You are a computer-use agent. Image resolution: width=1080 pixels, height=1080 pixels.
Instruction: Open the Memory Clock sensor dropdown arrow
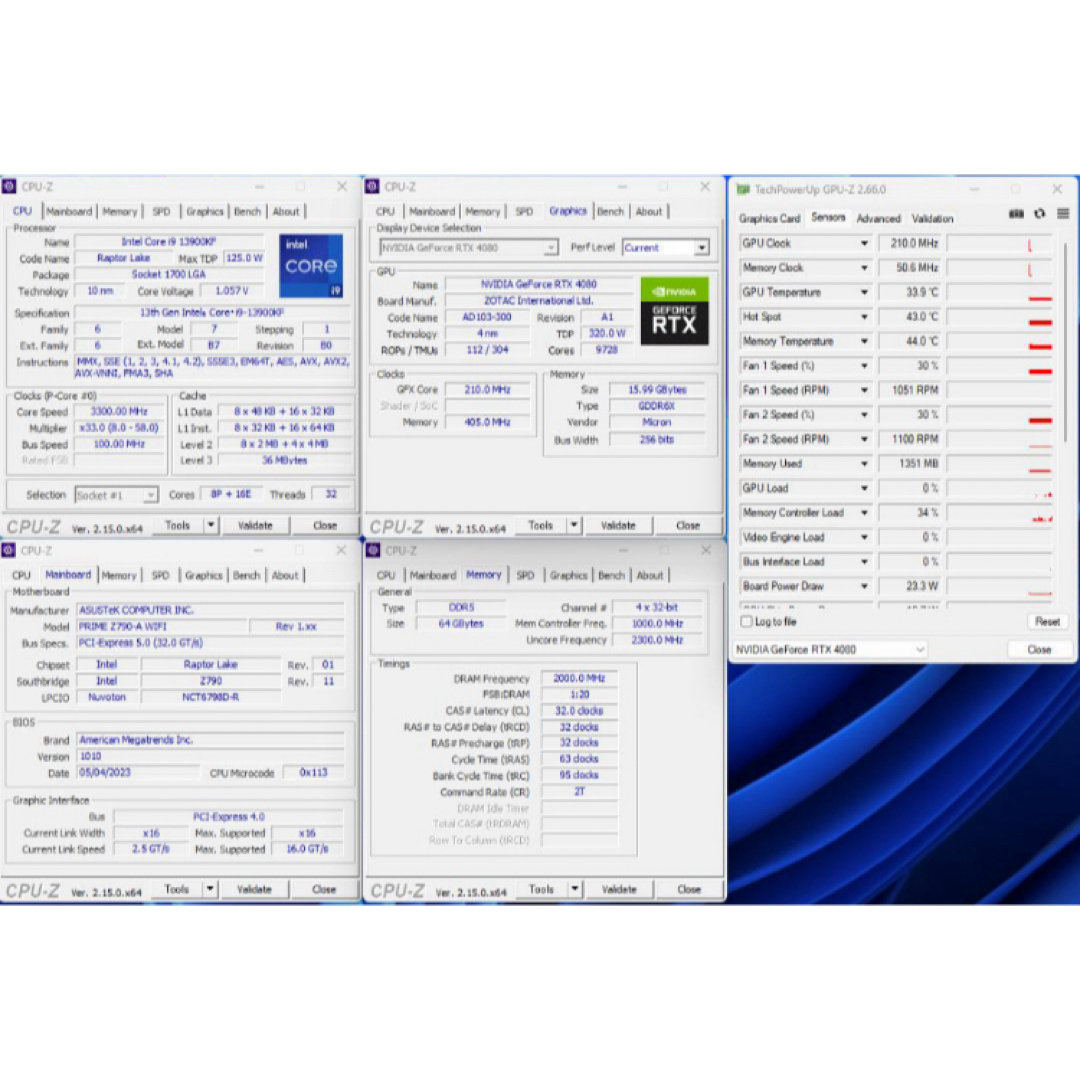pyautogui.click(x=864, y=268)
